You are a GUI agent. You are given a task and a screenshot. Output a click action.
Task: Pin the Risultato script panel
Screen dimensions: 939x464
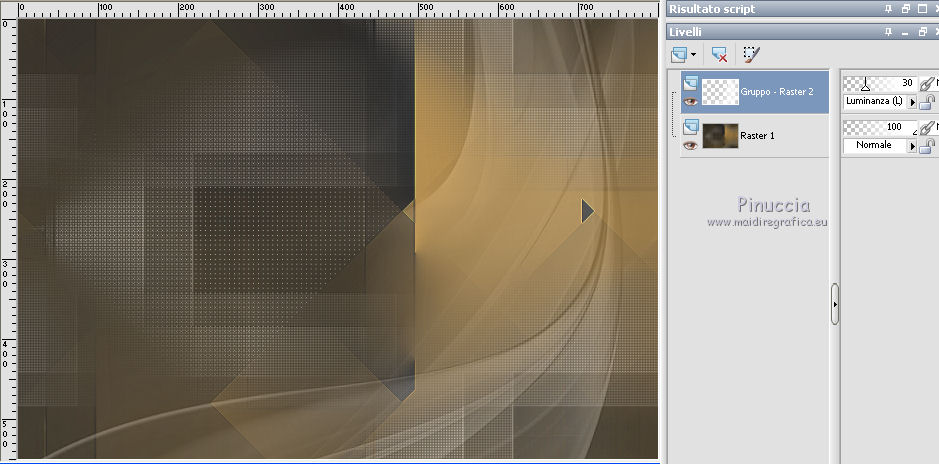pyautogui.click(x=889, y=8)
